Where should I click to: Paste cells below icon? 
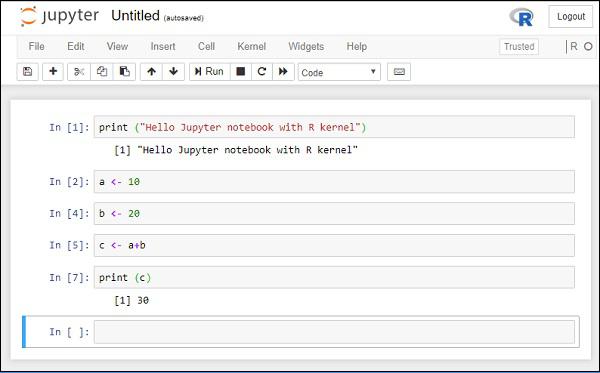[124, 72]
